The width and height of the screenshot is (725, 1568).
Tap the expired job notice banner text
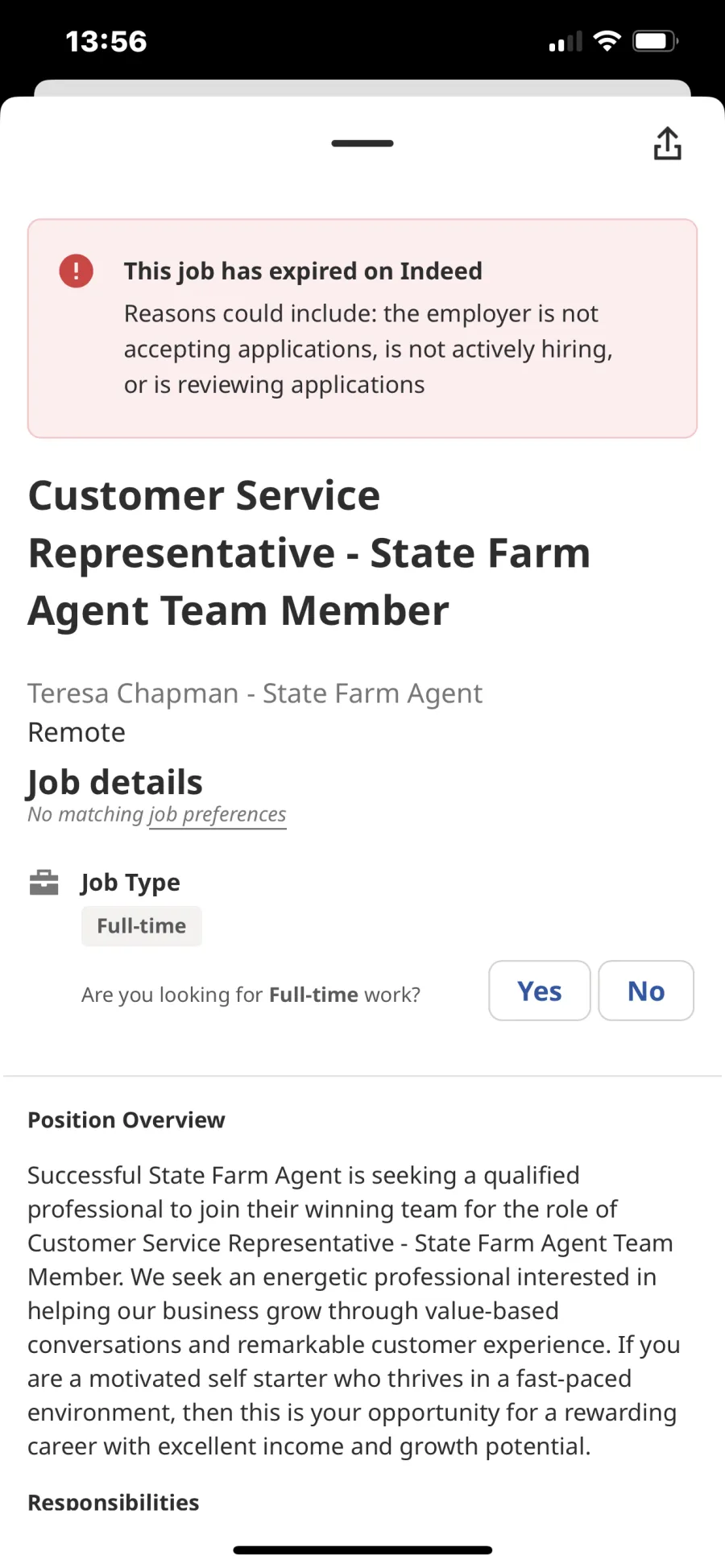[368, 329]
